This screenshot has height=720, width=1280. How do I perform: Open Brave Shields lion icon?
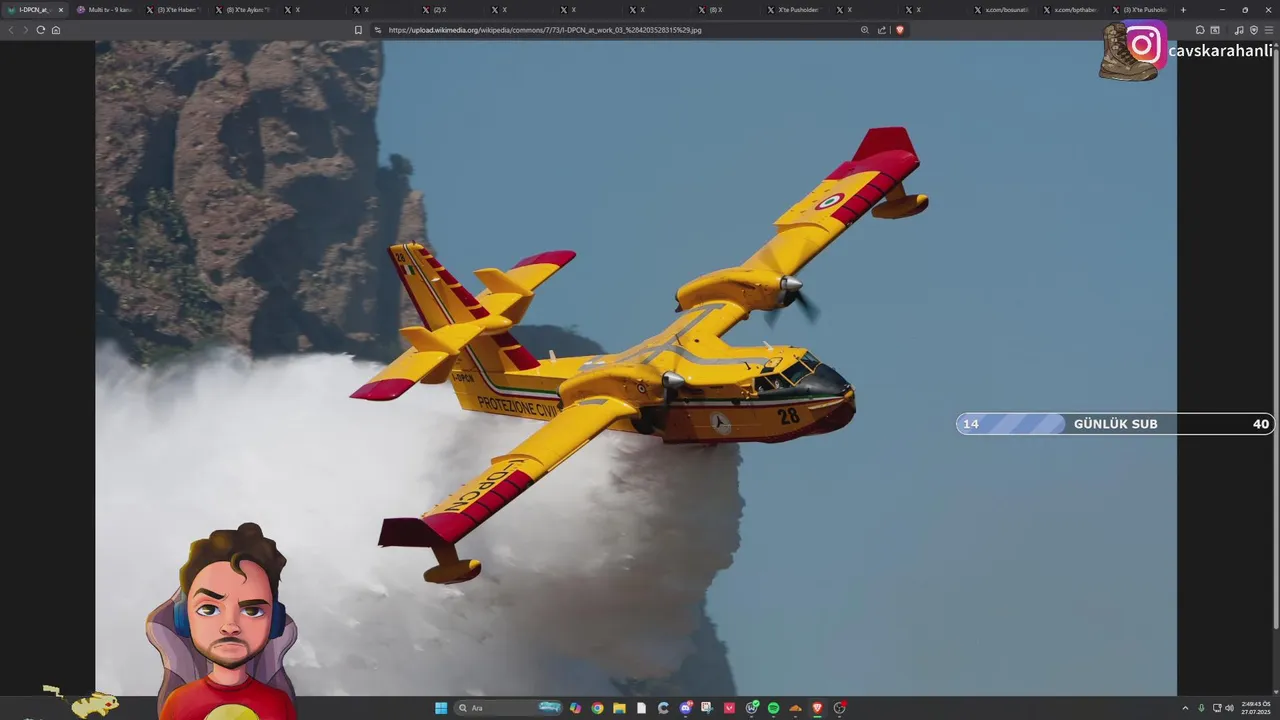899,30
